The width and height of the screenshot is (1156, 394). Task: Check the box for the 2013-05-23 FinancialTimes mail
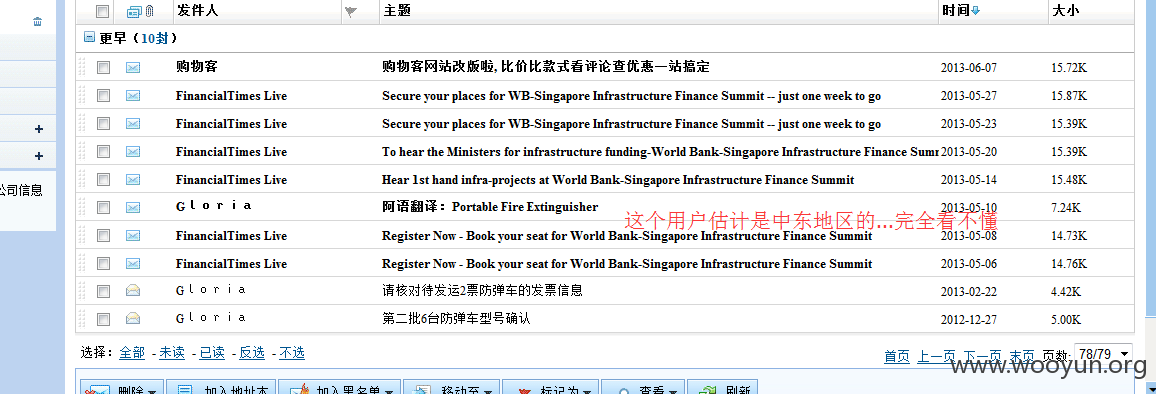click(x=103, y=123)
